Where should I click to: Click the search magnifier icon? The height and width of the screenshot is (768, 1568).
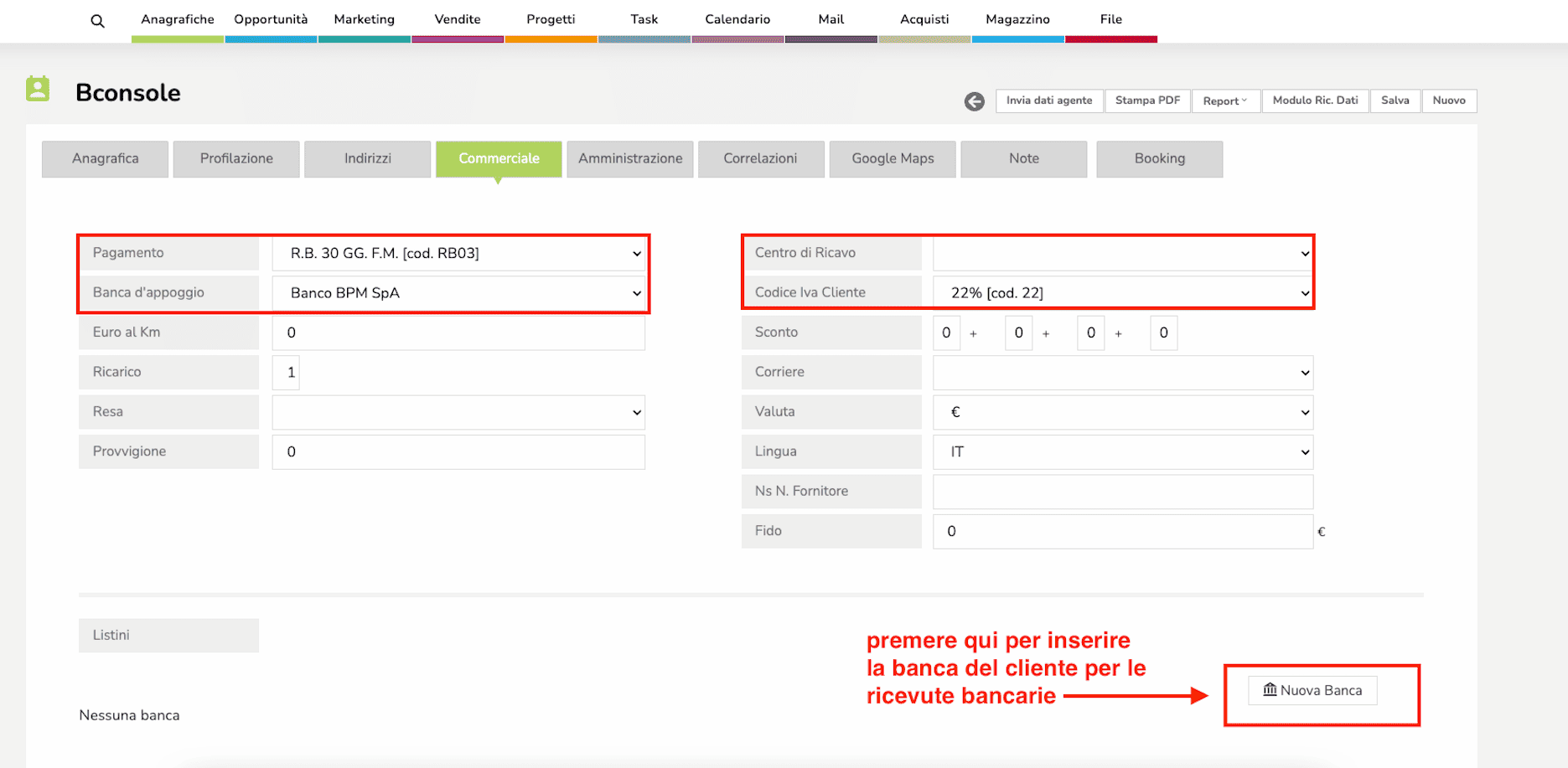pyautogui.click(x=98, y=21)
